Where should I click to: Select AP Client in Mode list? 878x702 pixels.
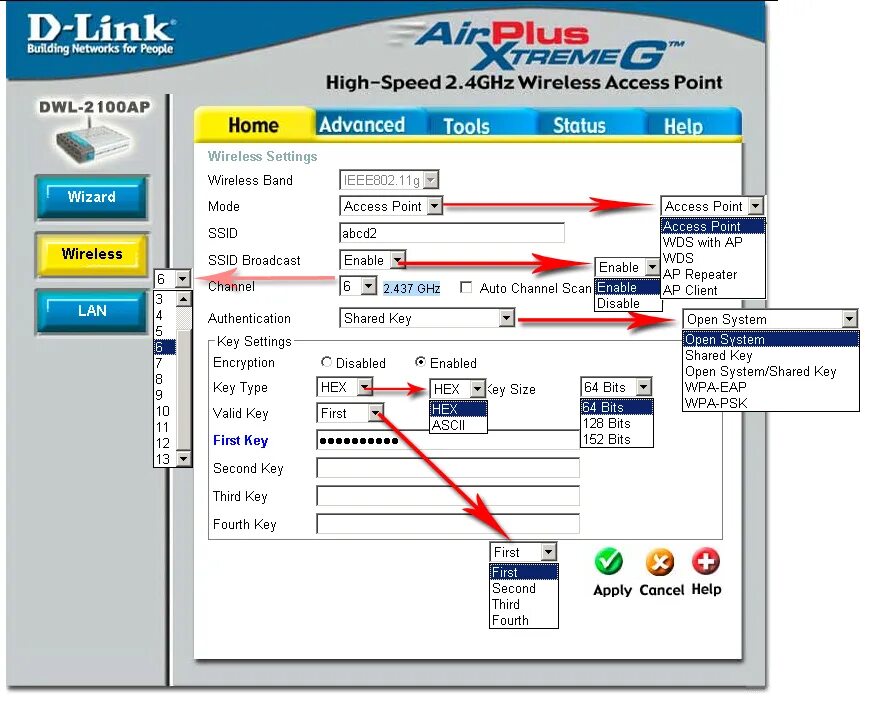pos(712,290)
